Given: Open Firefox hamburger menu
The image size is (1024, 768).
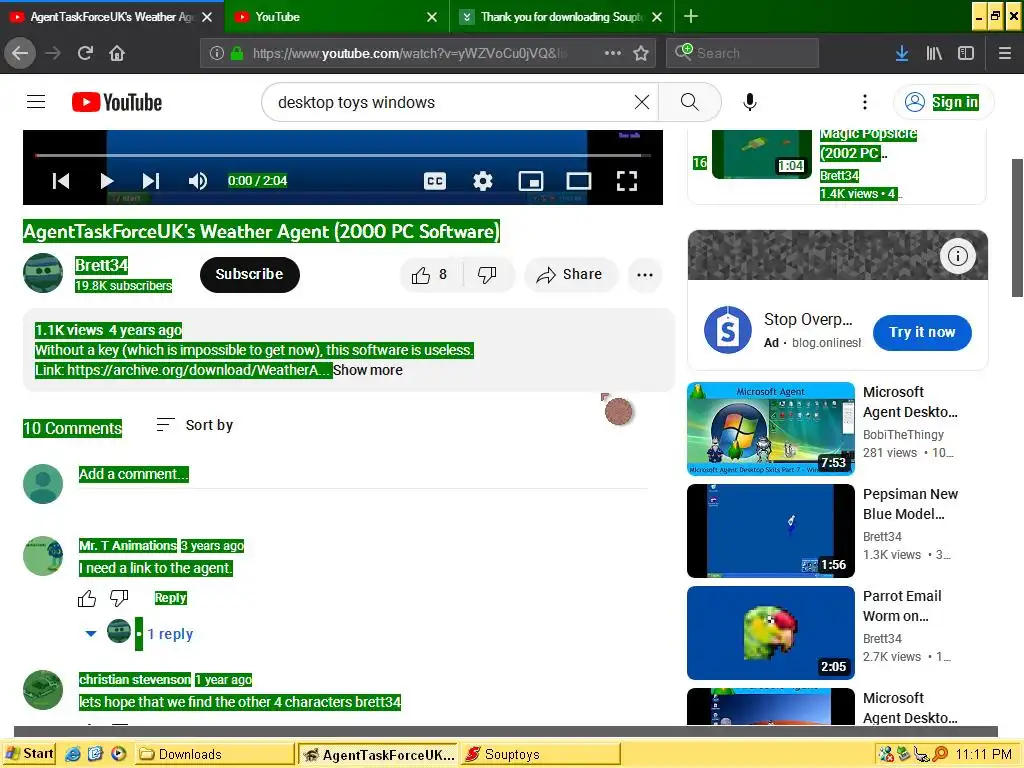Looking at the screenshot, I should click(x=1004, y=53).
